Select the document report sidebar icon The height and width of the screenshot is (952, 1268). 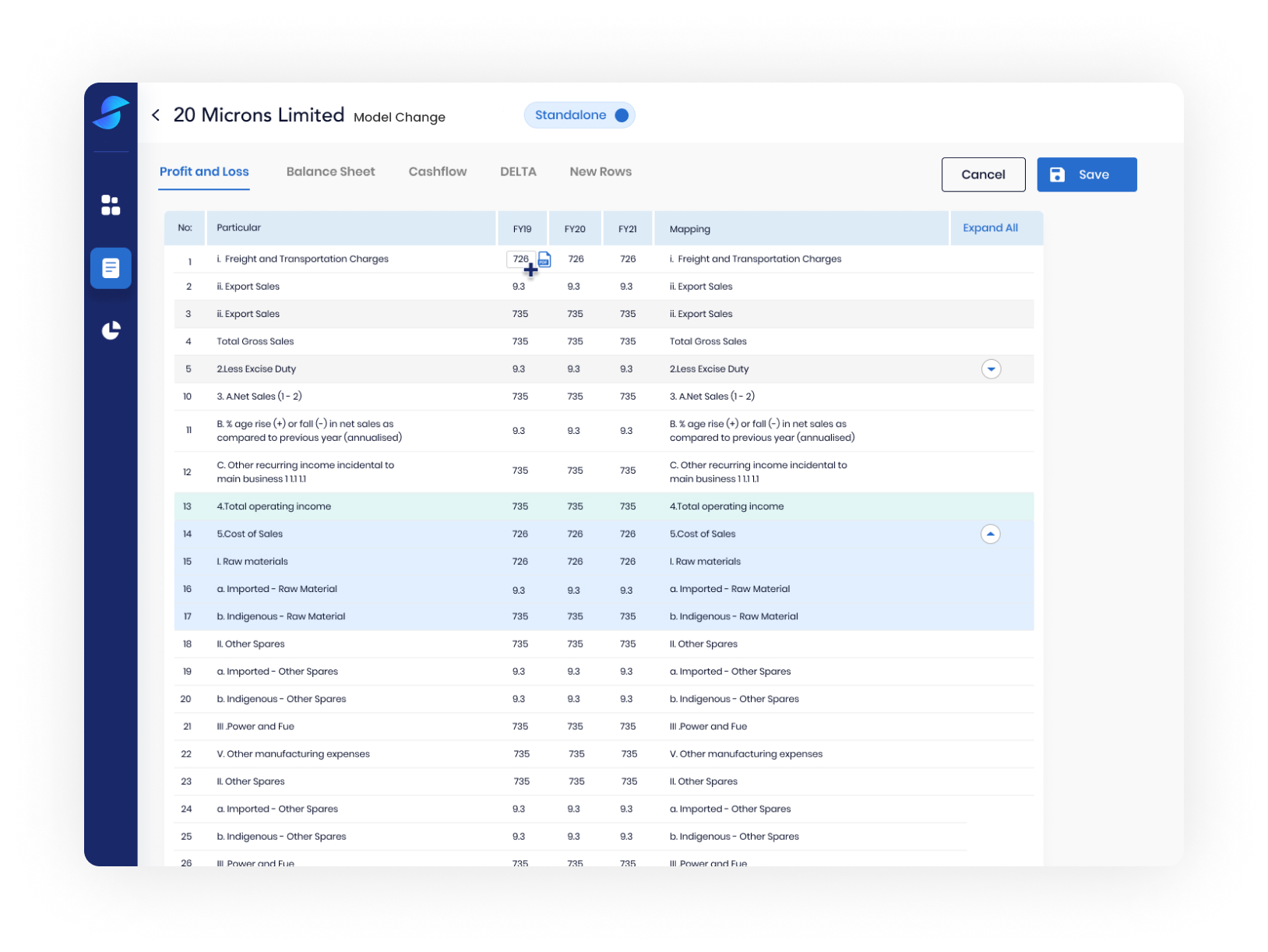tap(111, 268)
